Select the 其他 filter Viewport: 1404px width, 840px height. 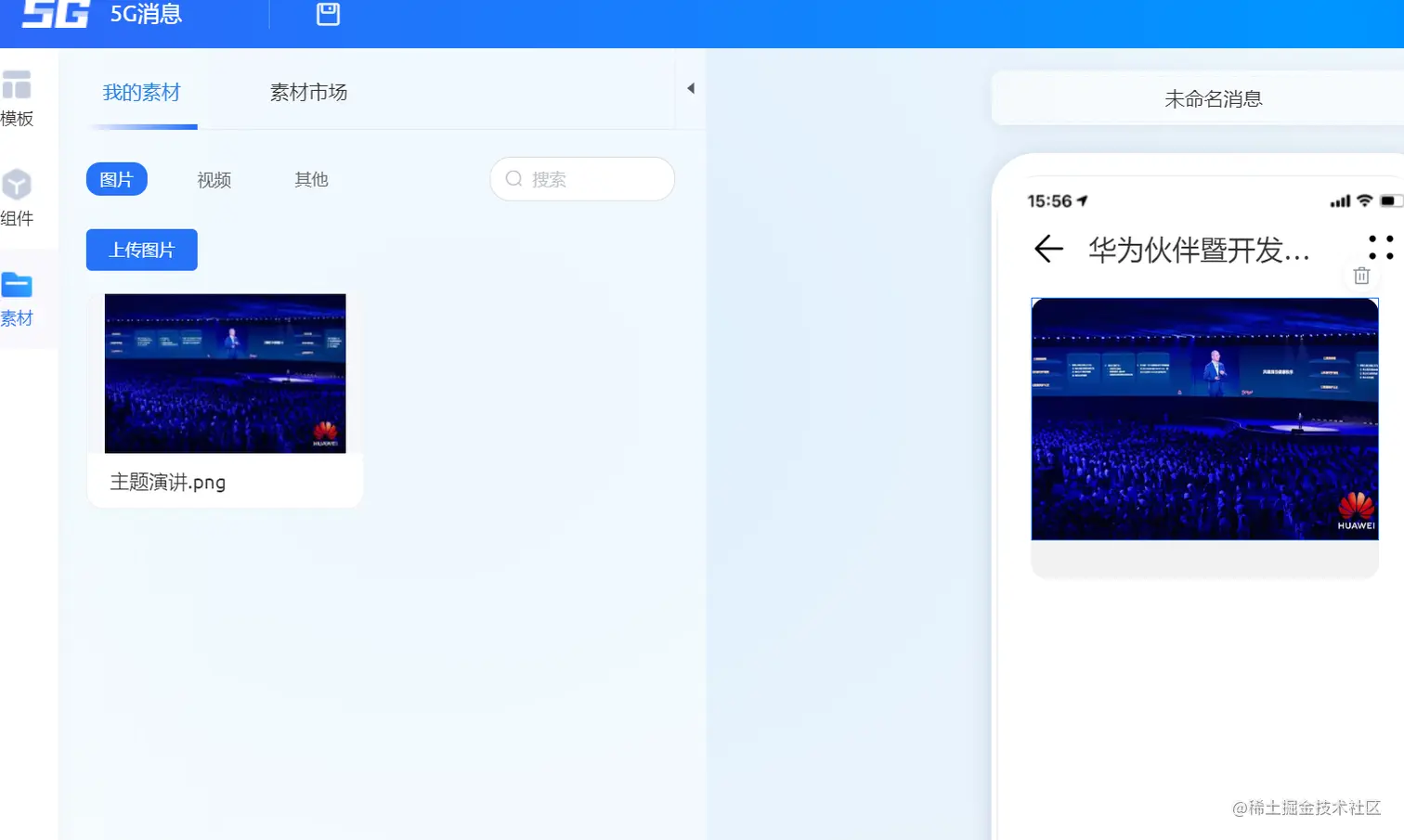(x=311, y=179)
